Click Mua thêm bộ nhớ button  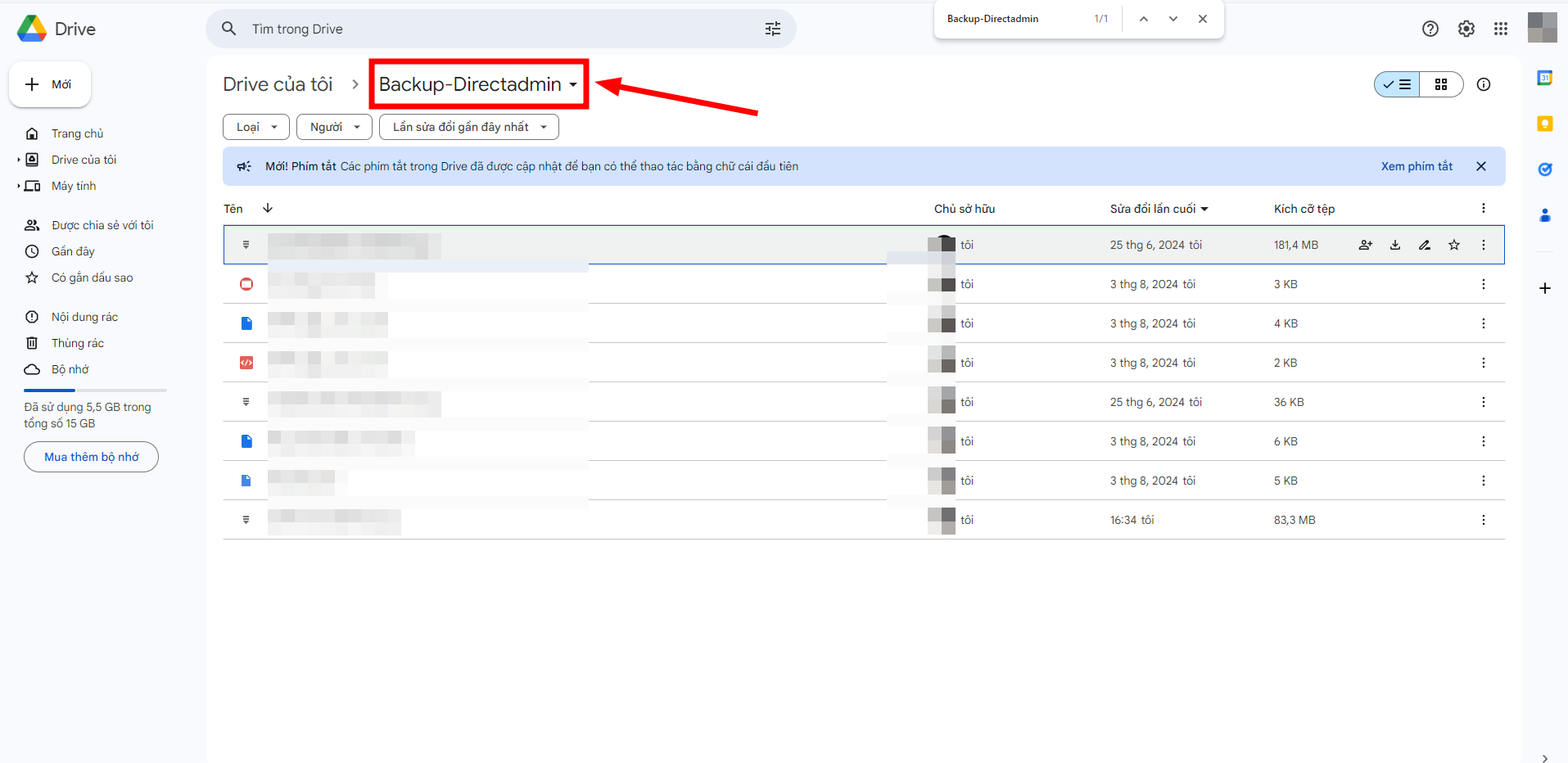point(91,457)
